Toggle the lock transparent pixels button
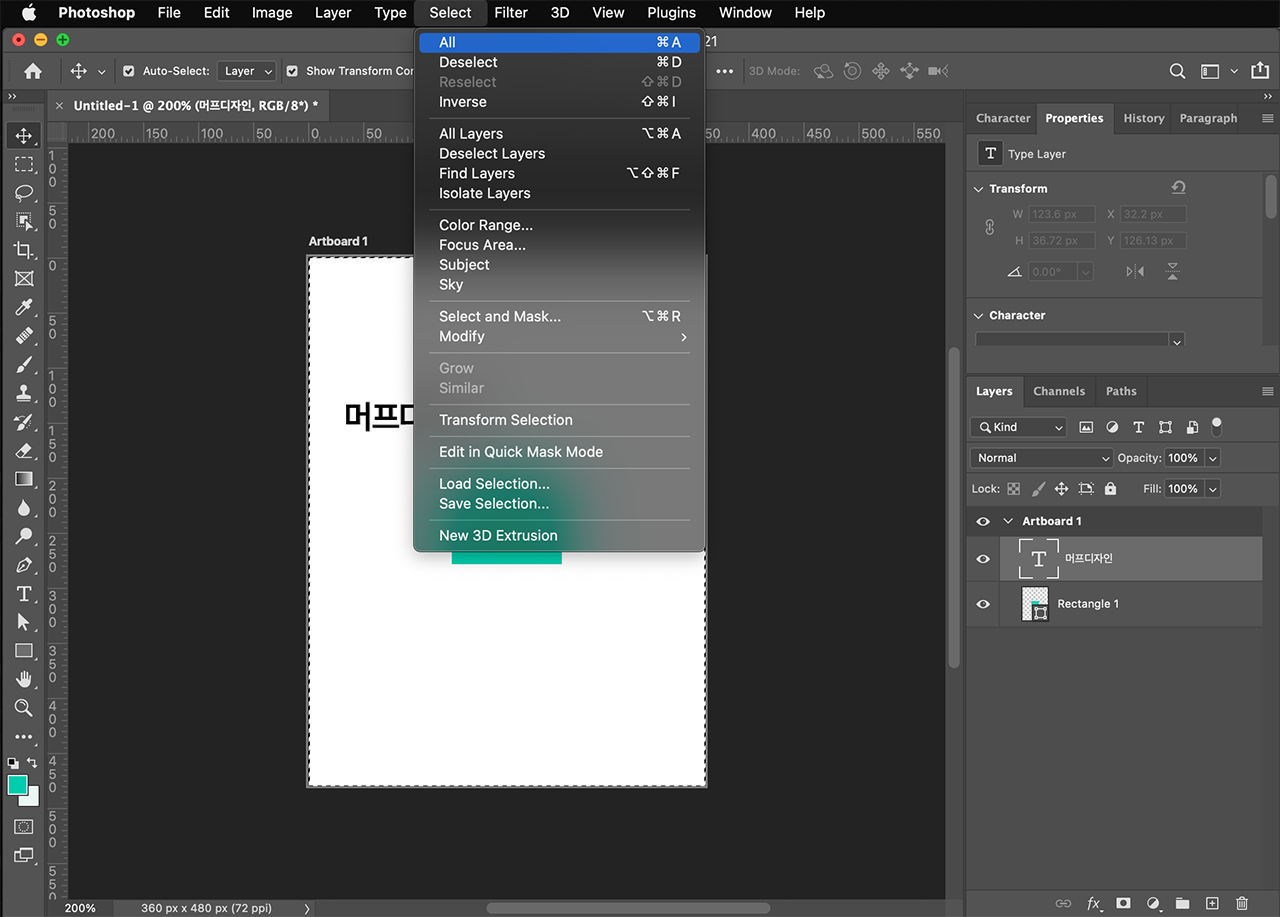Screen dimensions: 1280x917 coord(1014,489)
